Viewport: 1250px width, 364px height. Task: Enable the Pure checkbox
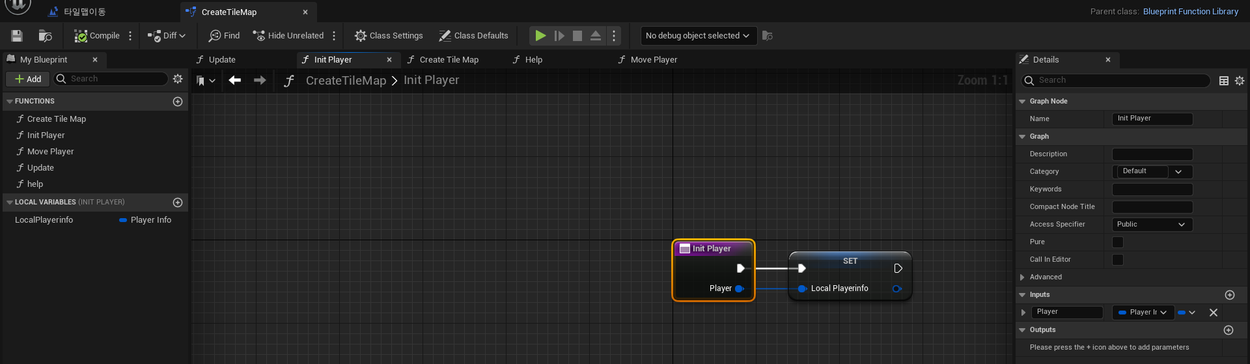(1118, 242)
